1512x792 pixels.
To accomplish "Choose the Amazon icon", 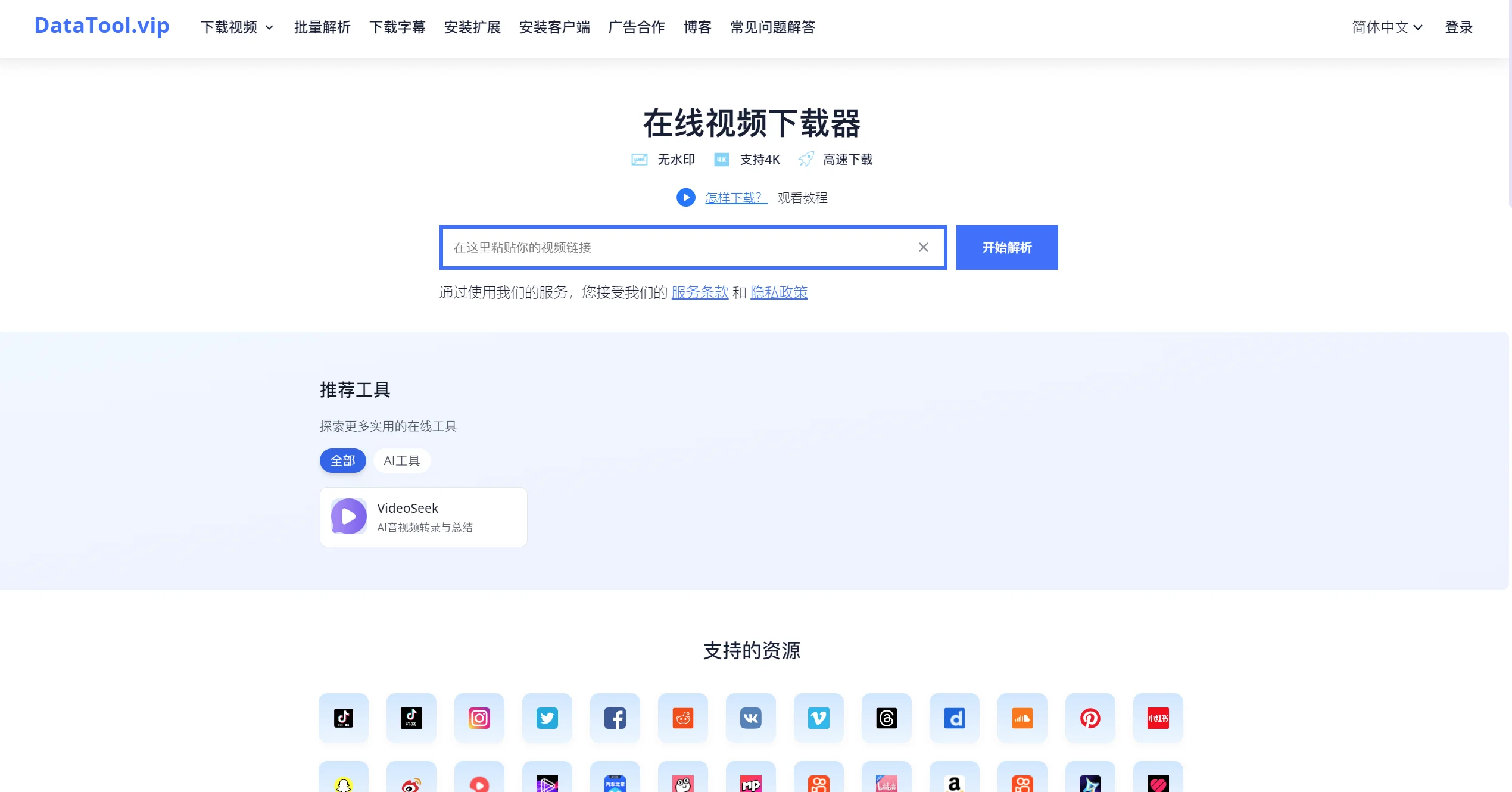I will point(955,777).
